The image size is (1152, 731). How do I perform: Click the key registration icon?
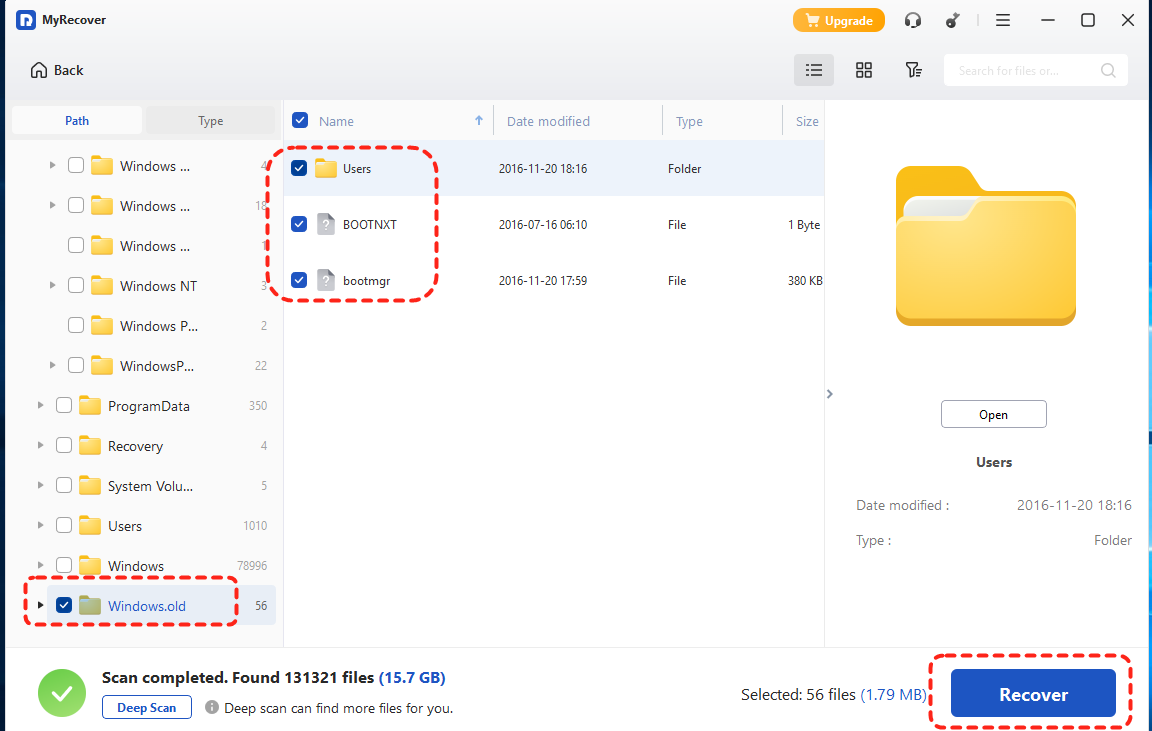pyautogui.click(x=956, y=20)
